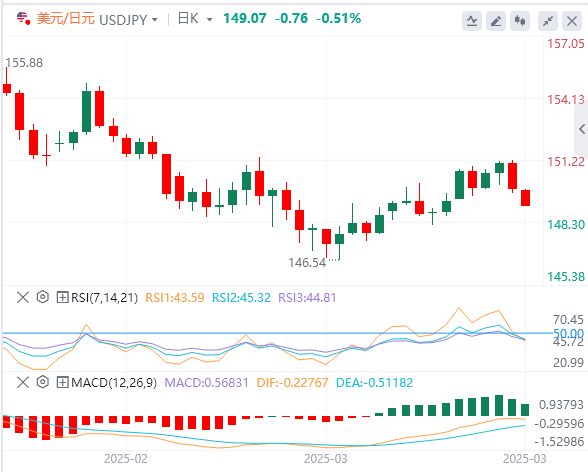Click the current price 149.07
Viewport: 588px width, 472px height.
tap(245, 18)
